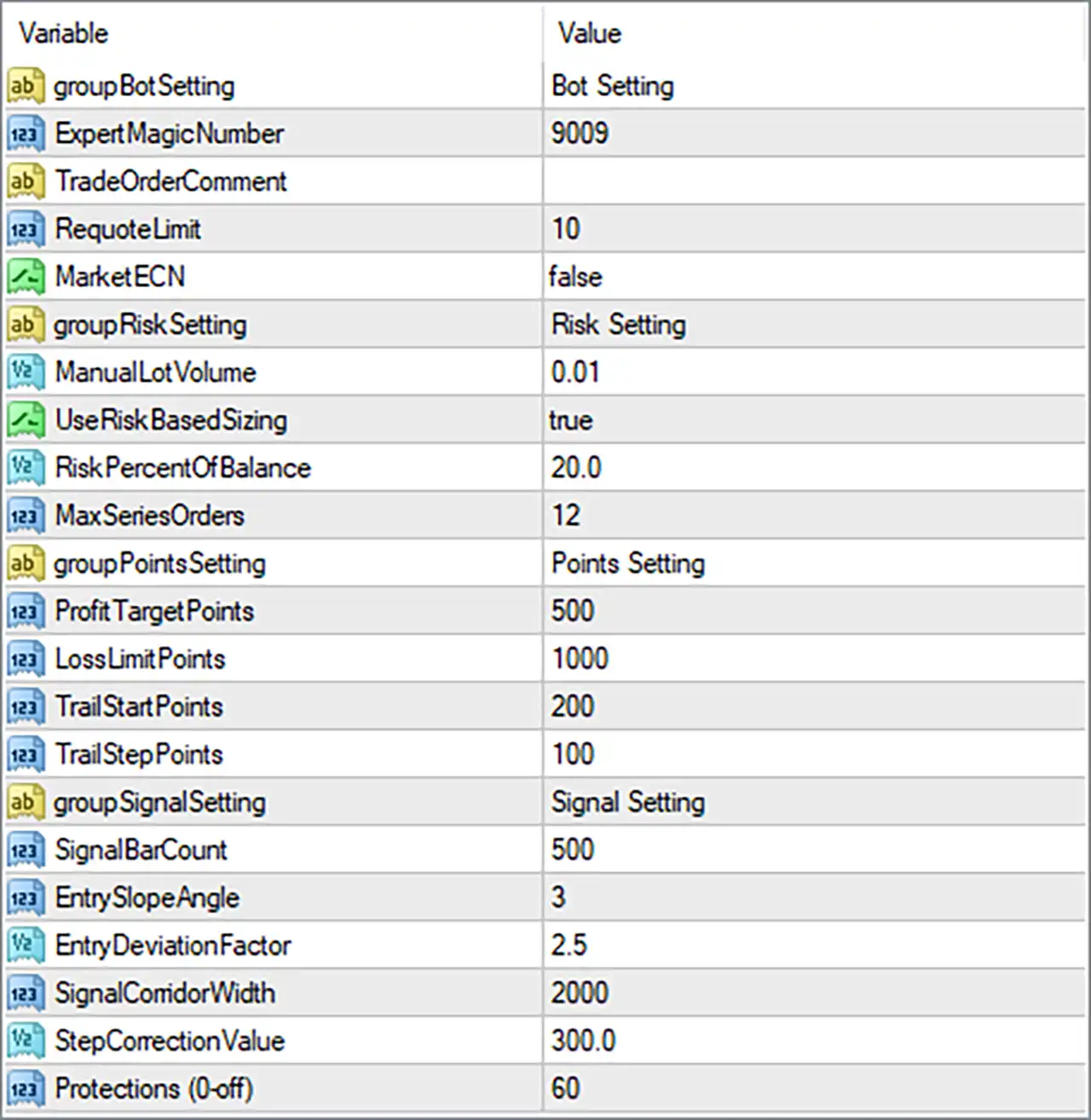This screenshot has width=1091, height=1120.
Task: Click the double icon beside StepCorrectionValue
Action: (x=25, y=1041)
